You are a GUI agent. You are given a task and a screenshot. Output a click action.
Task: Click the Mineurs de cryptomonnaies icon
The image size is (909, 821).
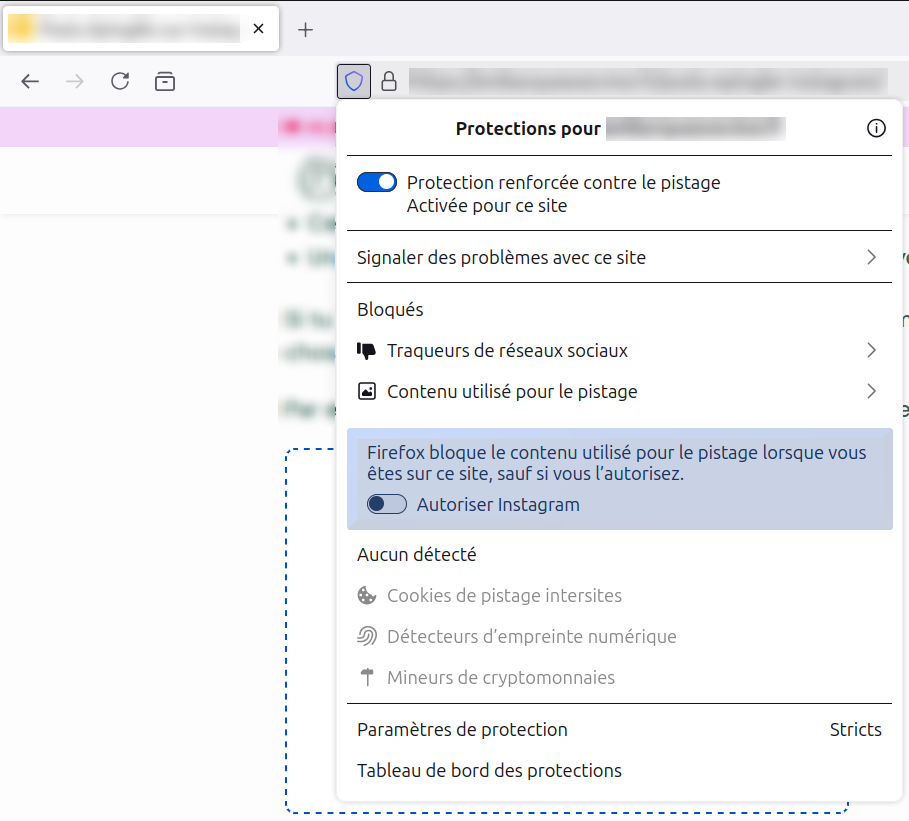coord(368,677)
